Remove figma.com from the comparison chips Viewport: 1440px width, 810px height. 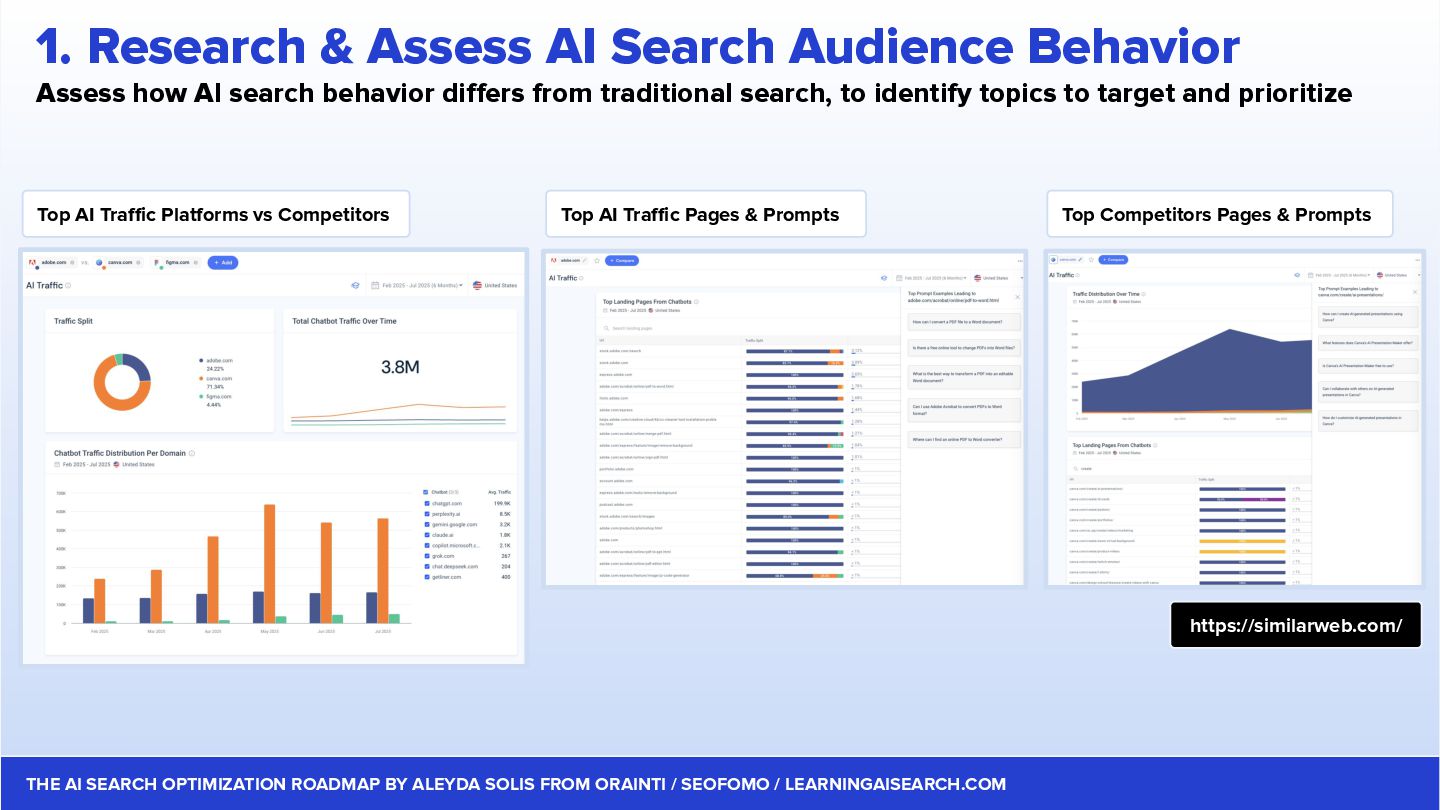tap(196, 263)
